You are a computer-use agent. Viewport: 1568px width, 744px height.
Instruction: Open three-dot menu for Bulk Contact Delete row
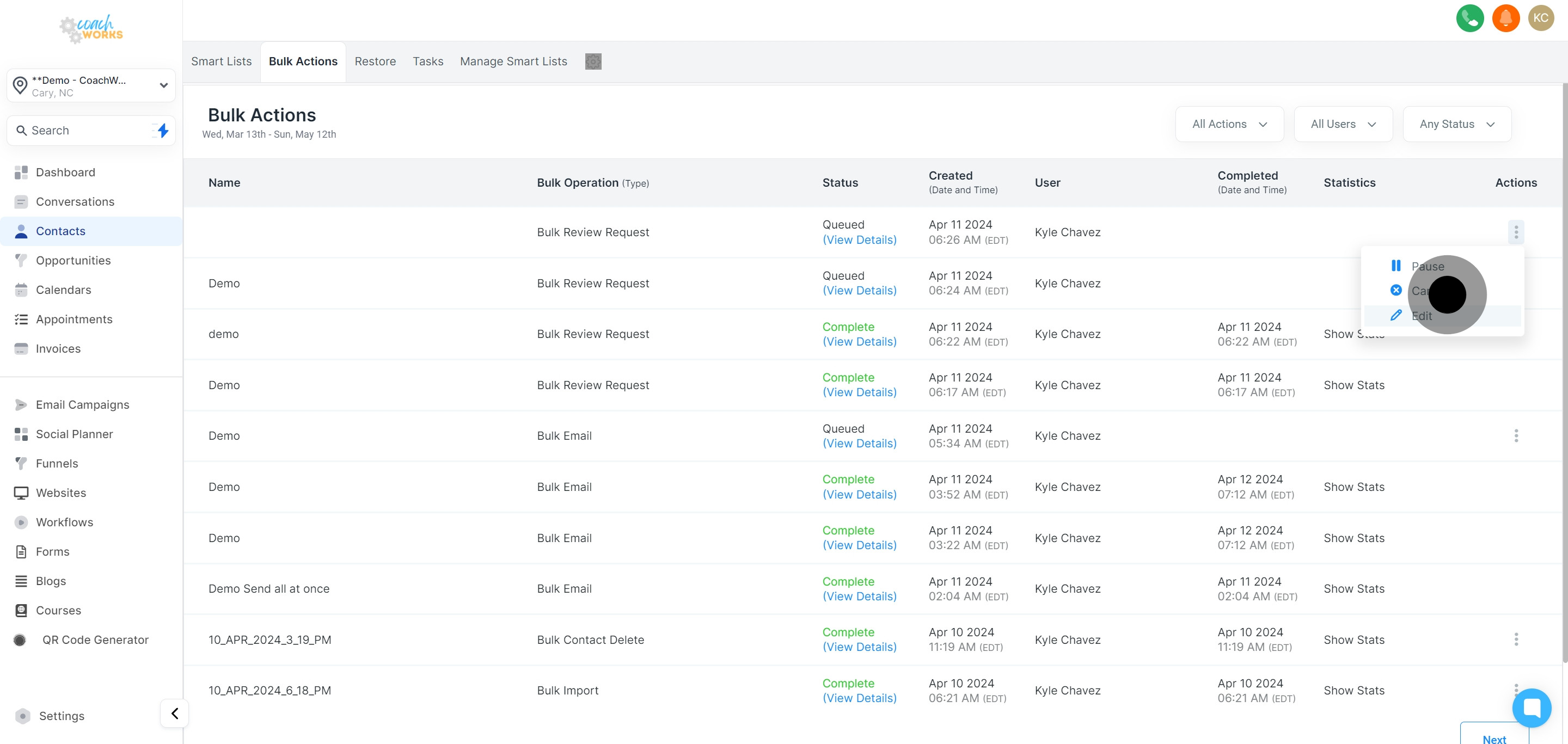pos(1516,640)
